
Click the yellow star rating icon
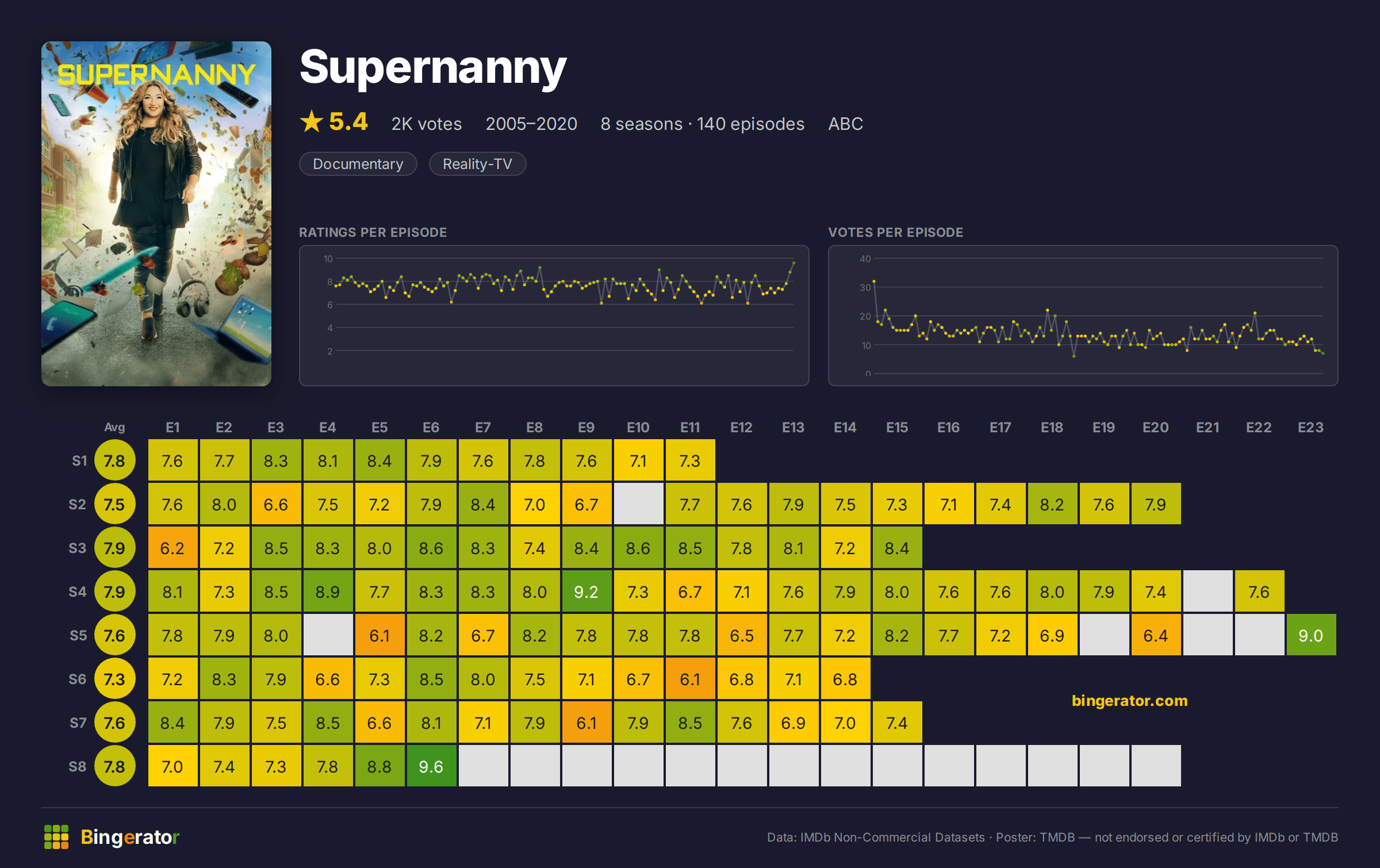click(x=312, y=122)
